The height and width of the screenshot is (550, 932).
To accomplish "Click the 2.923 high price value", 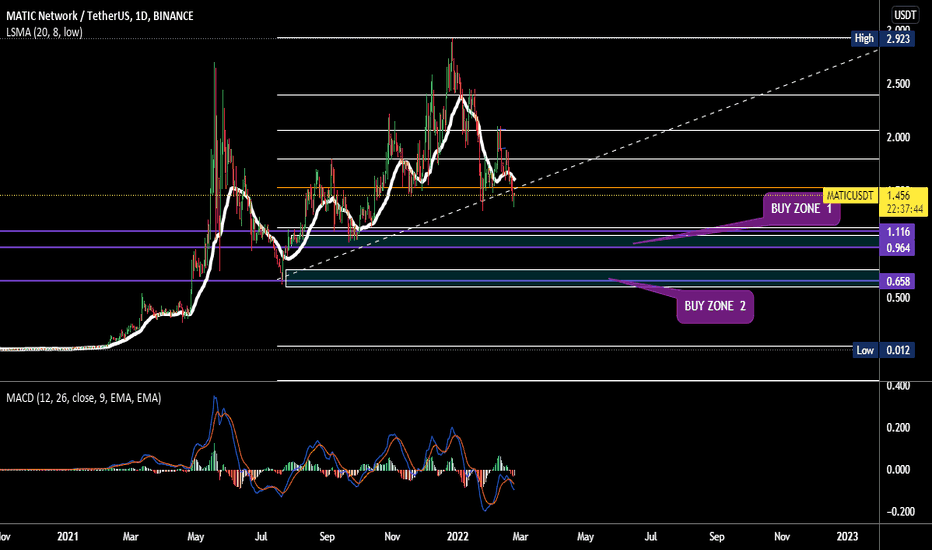I will click(x=898, y=39).
